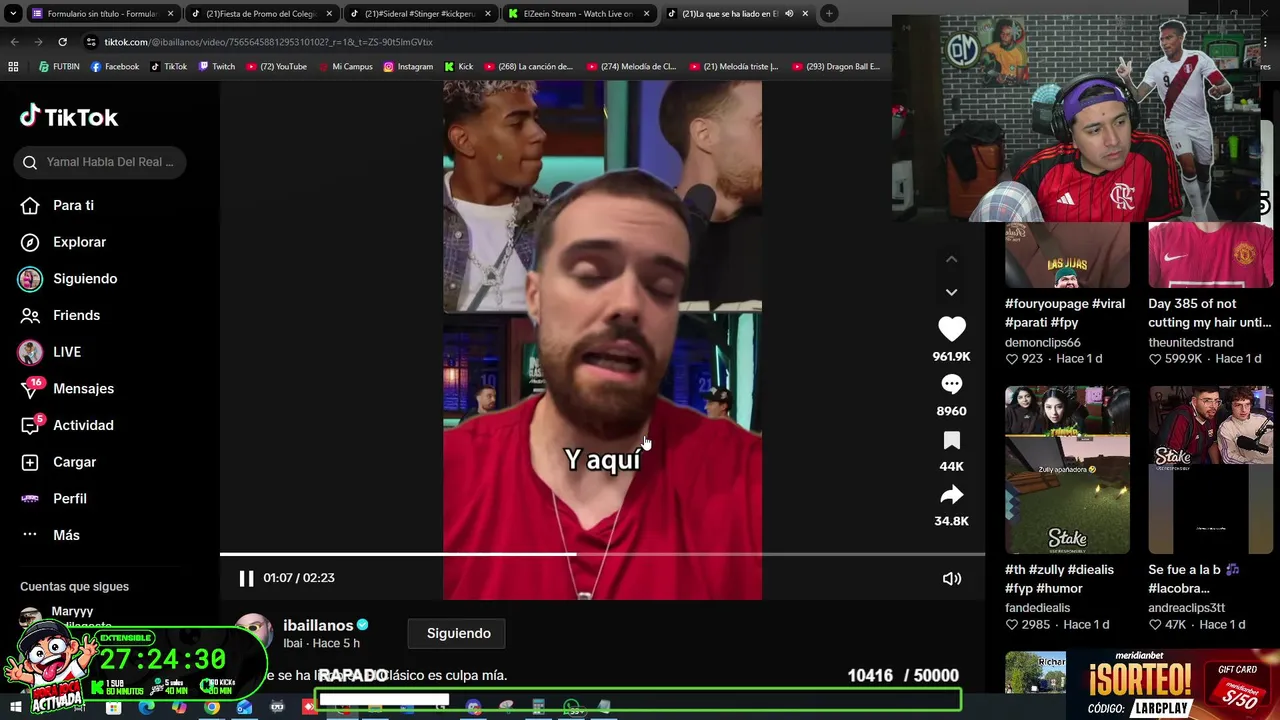Open the (274) Melodía de Cl bookmark
Screen dimensions: 1280x720
point(632,67)
